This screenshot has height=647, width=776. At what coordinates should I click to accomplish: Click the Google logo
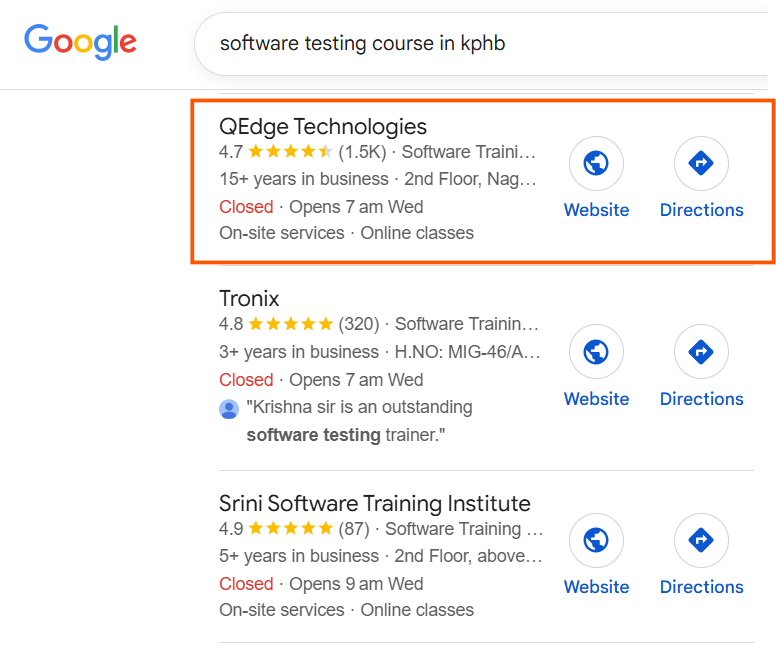[80, 42]
